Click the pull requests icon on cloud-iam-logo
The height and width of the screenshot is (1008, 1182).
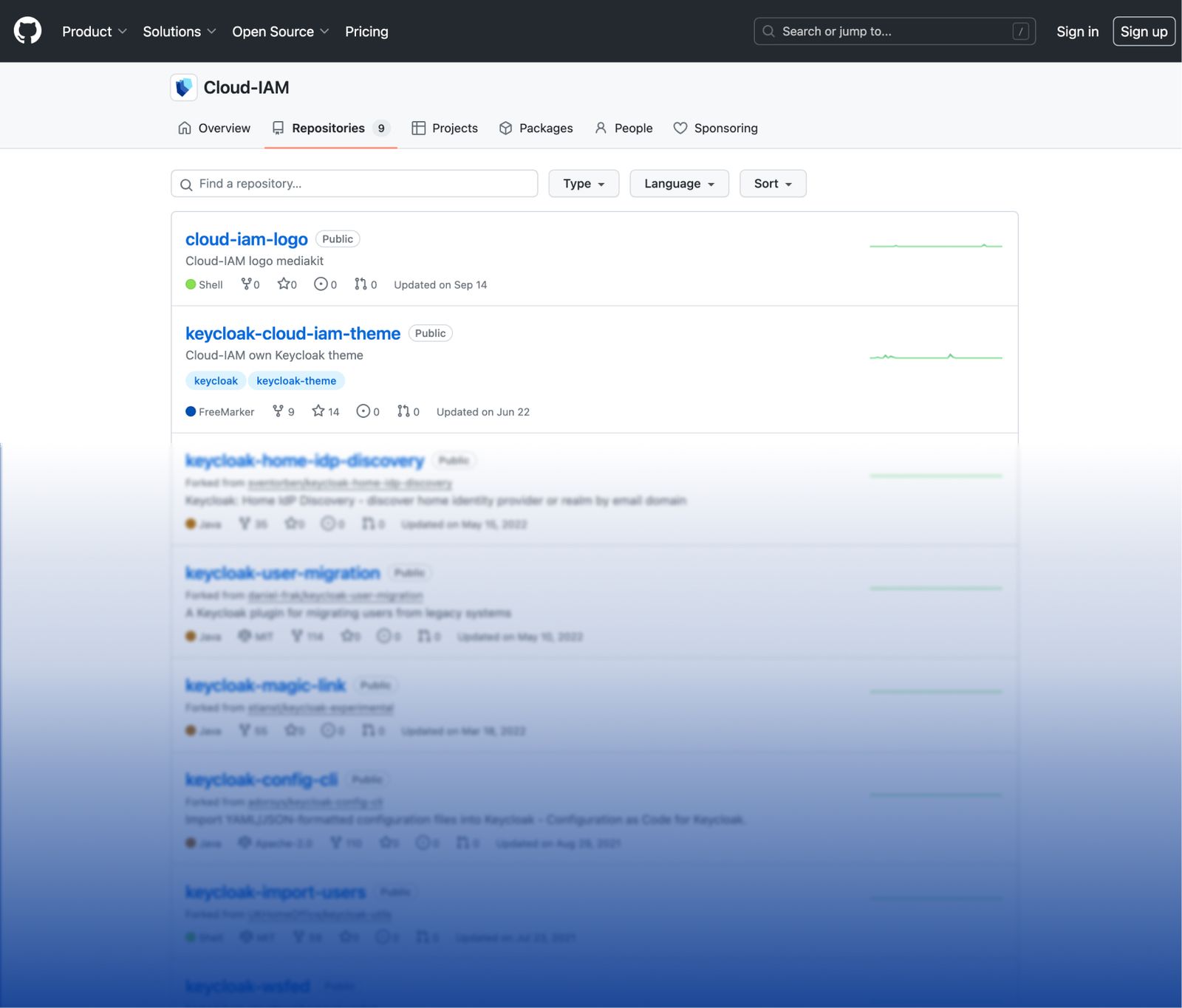click(x=361, y=284)
